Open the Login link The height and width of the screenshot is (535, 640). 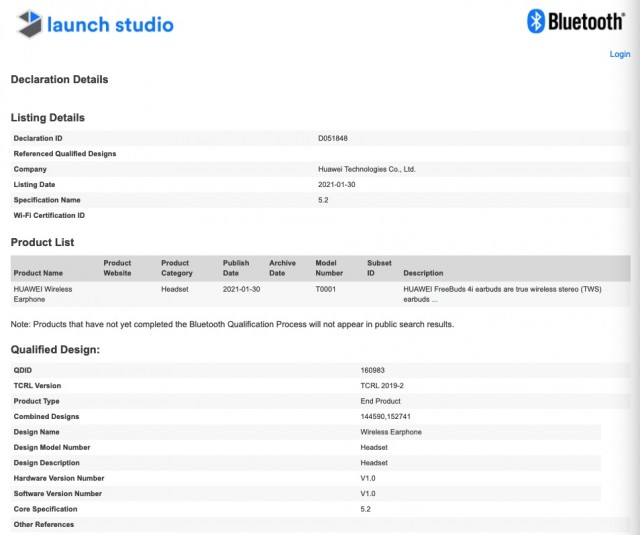(620, 54)
